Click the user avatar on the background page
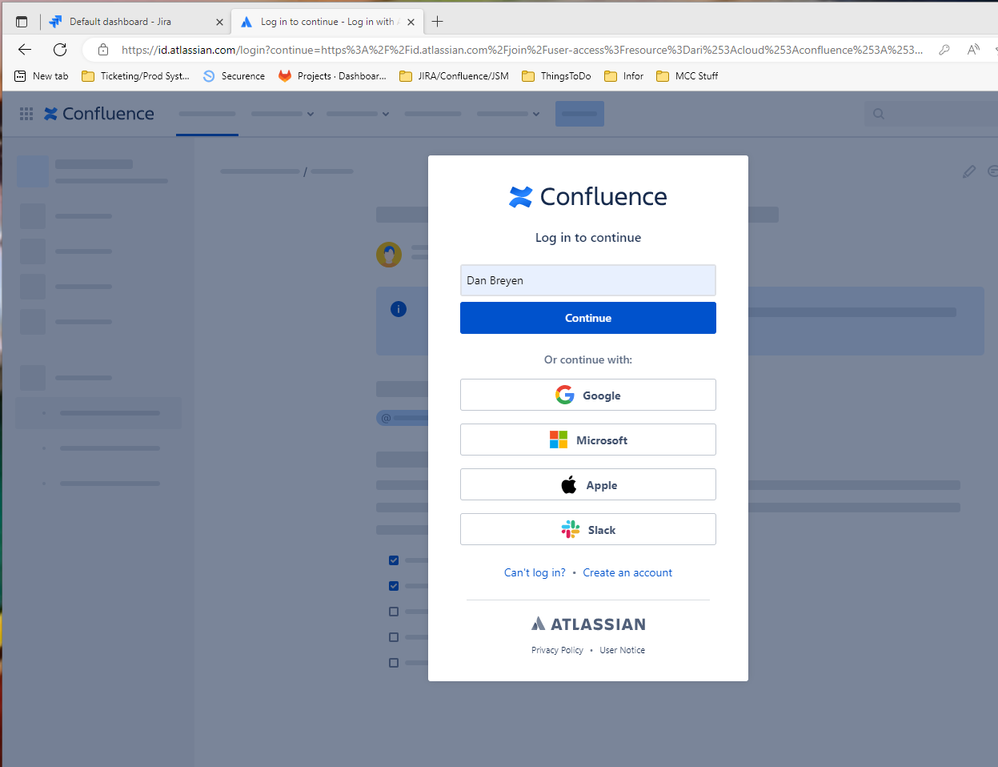This screenshot has height=767, width=998. click(389, 255)
